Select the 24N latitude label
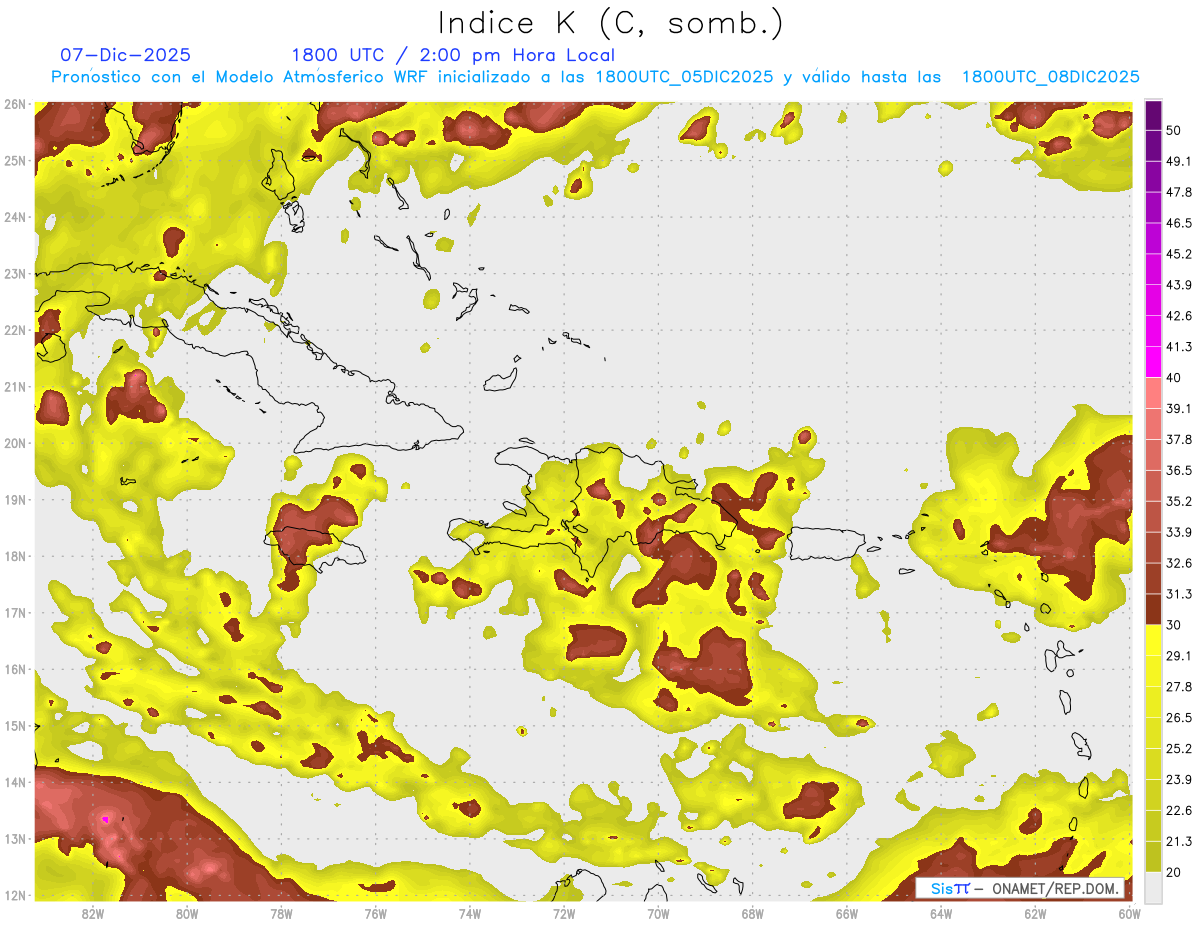Image resolution: width=1200 pixels, height=927 pixels. [x=15, y=217]
